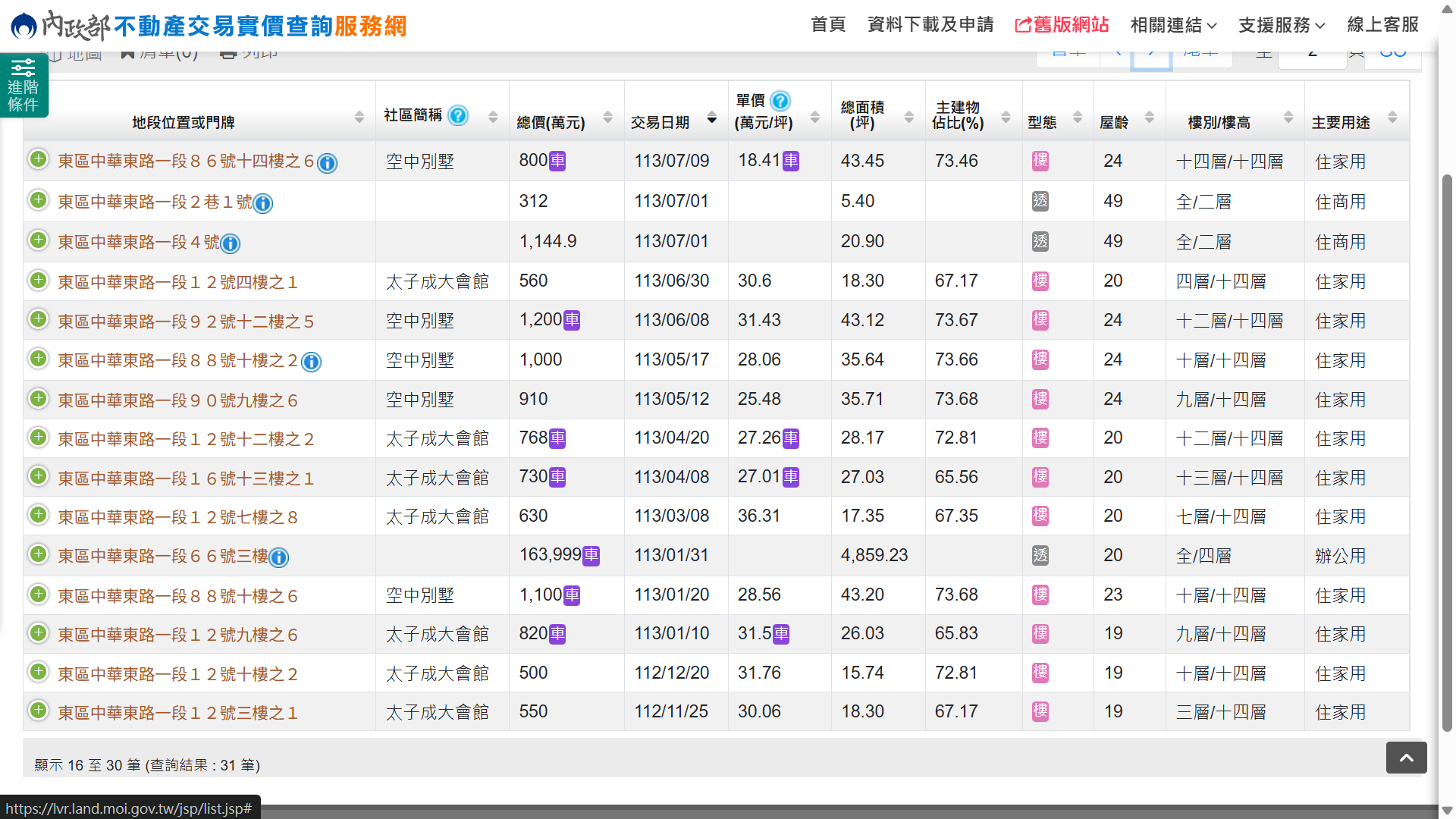Click help icon next to 單價 header
This screenshot has width=1456, height=819.
(780, 101)
